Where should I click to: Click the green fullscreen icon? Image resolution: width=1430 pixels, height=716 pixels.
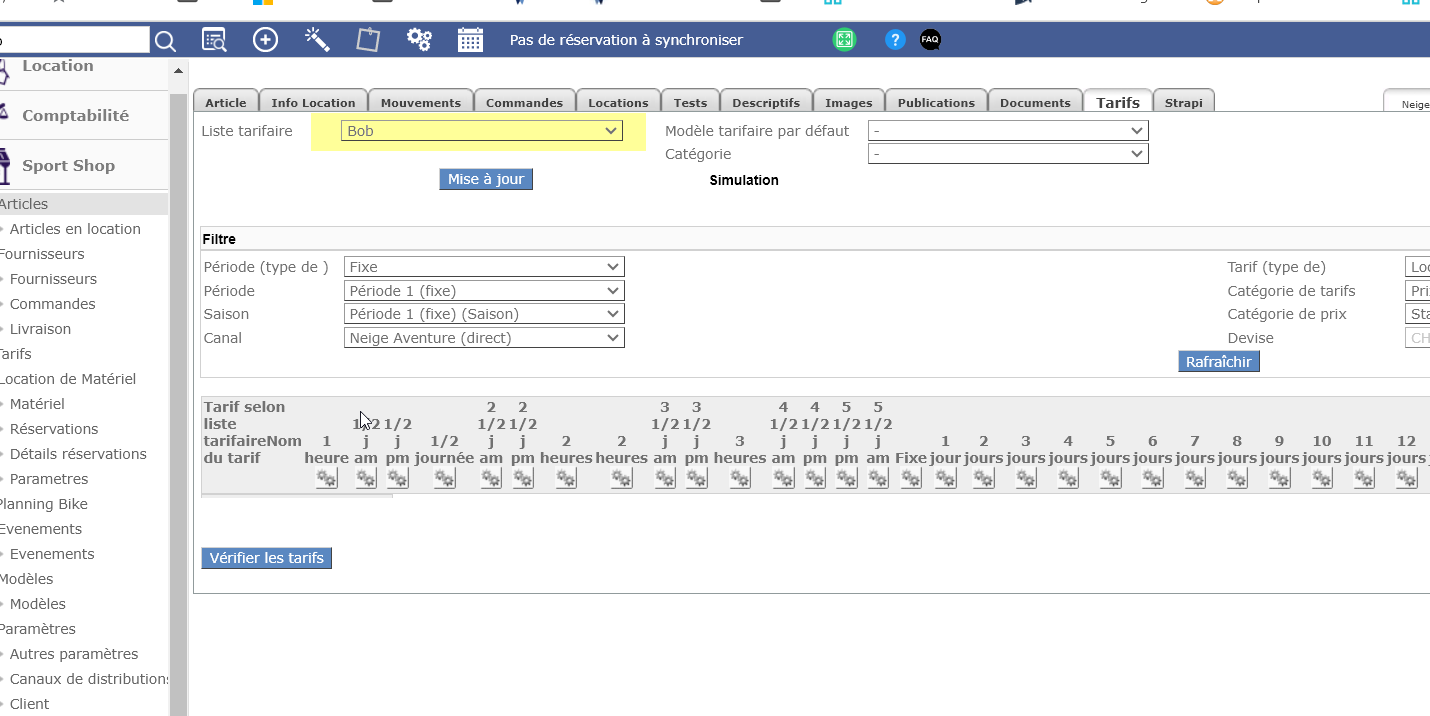point(844,40)
